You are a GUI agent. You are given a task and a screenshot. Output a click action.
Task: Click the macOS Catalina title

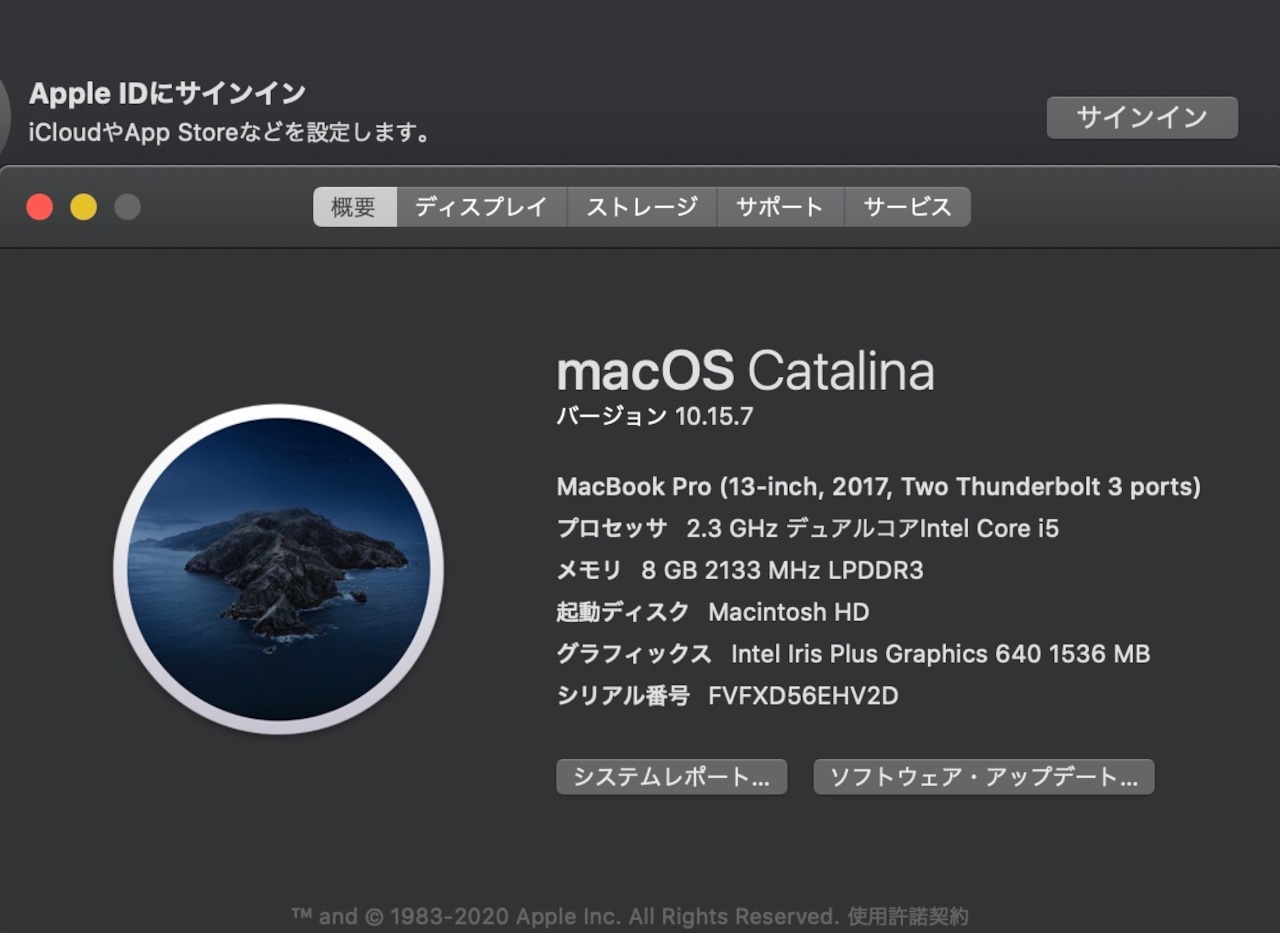[x=745, y=371]
